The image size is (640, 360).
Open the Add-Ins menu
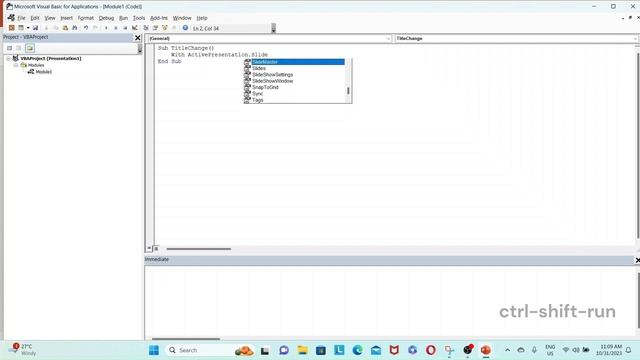[x=159, y=18]
